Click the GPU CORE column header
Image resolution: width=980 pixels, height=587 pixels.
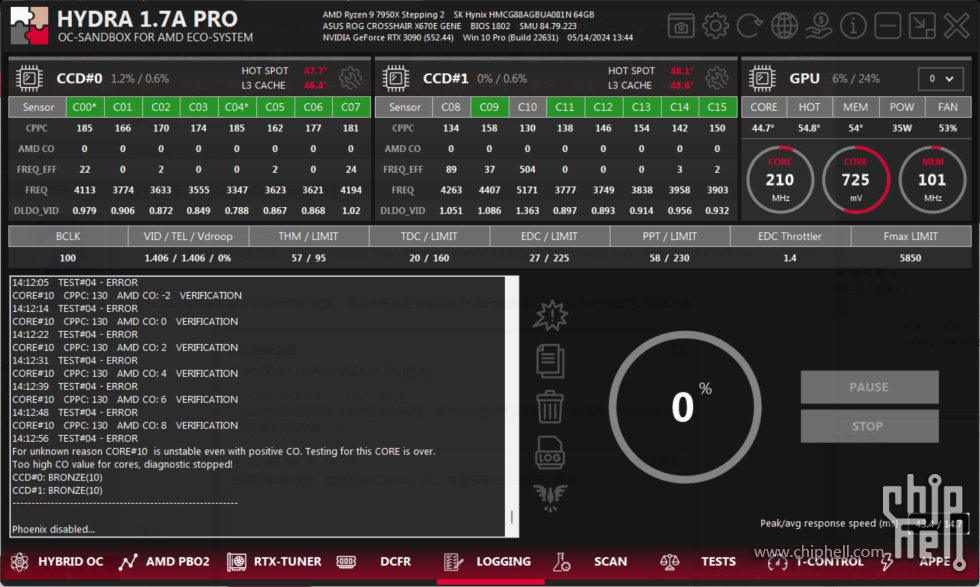(764, 107)
